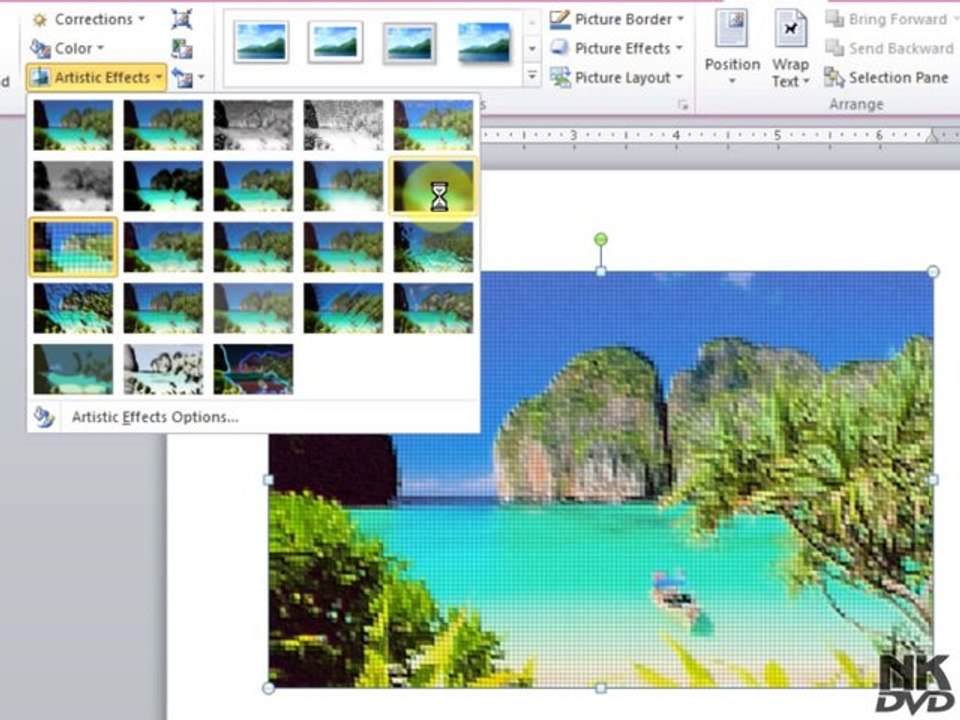
Task: Click the Reset Picture icon
Action: coord(182,78)
